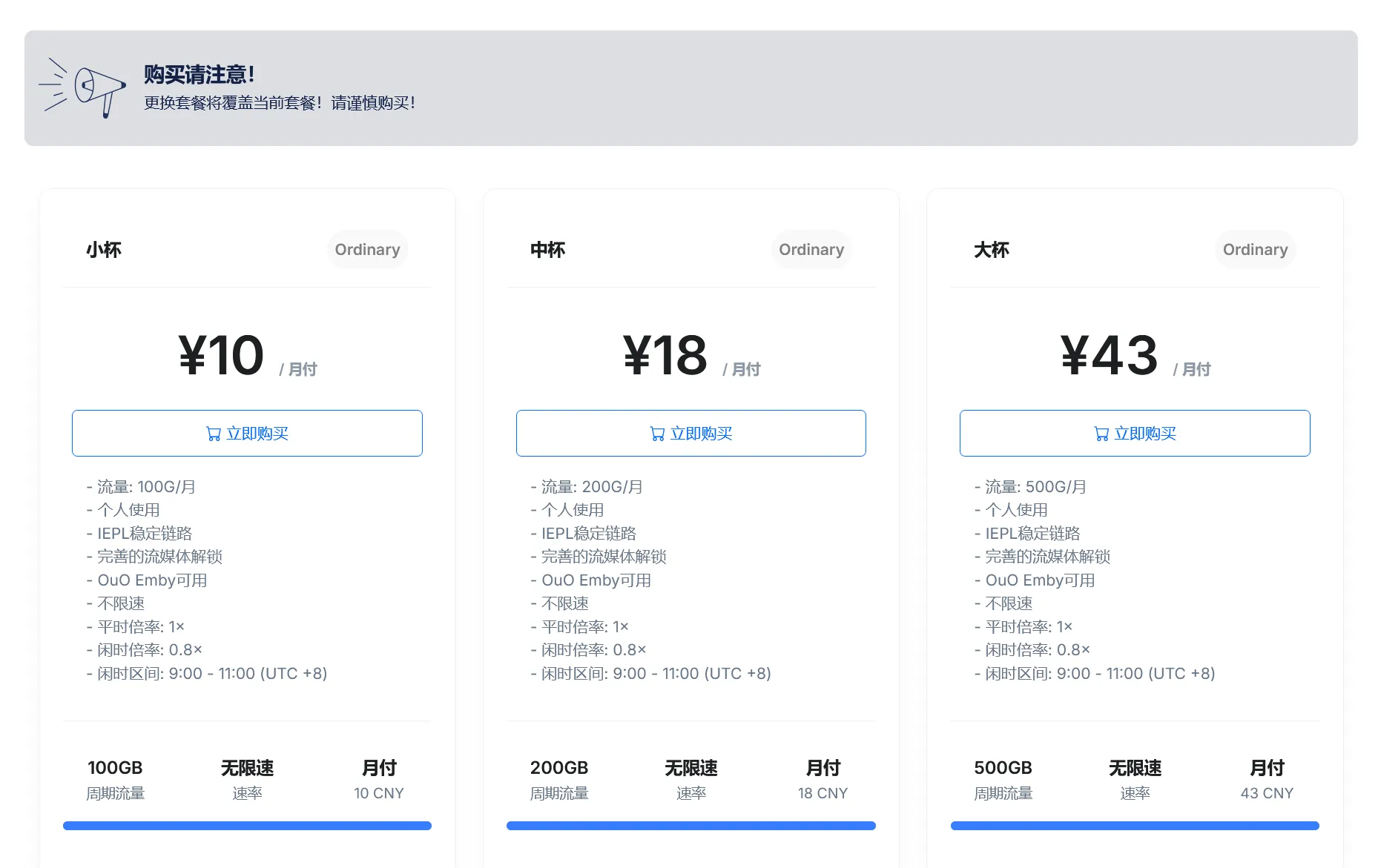This screenshot has width=1378, height=868.
Task: Select the Ordinary badge on 大杯 card
Action: click(1254, 249)
